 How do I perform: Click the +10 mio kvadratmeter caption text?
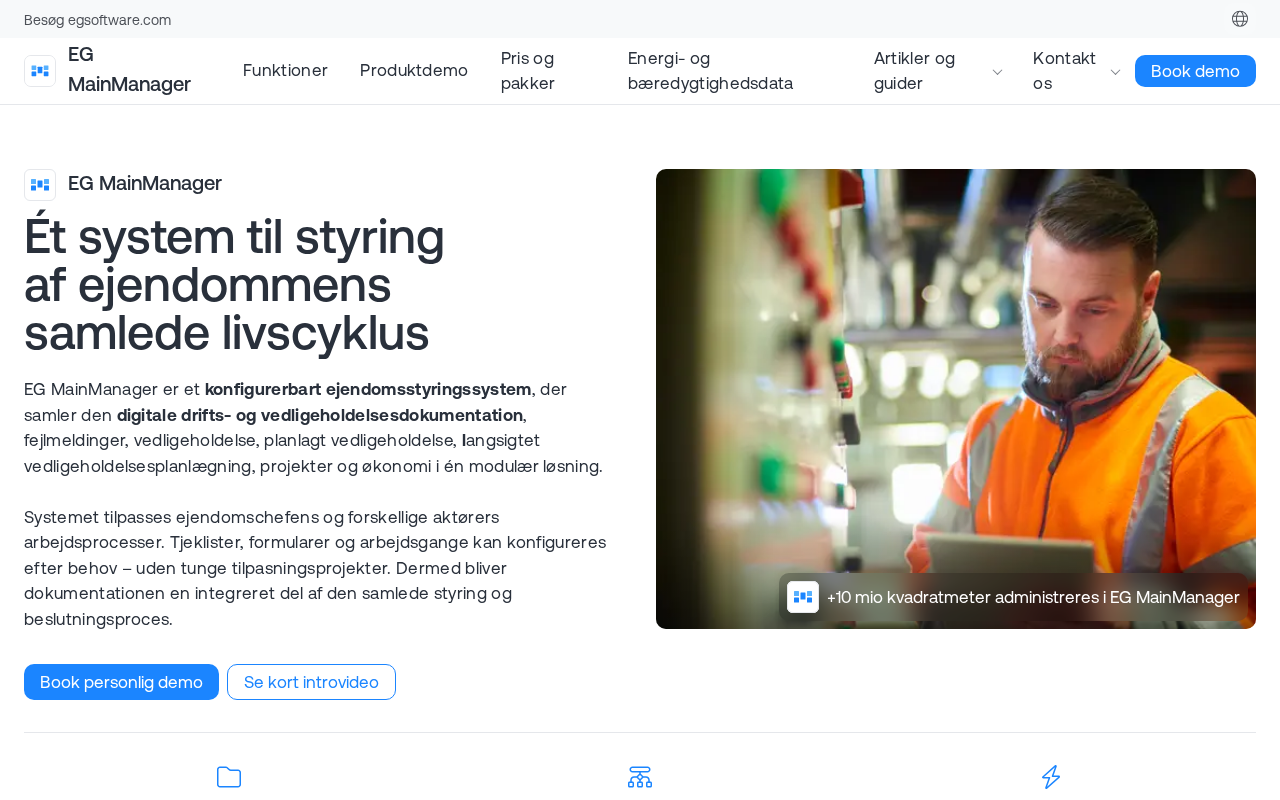(x=1033, y=597)
